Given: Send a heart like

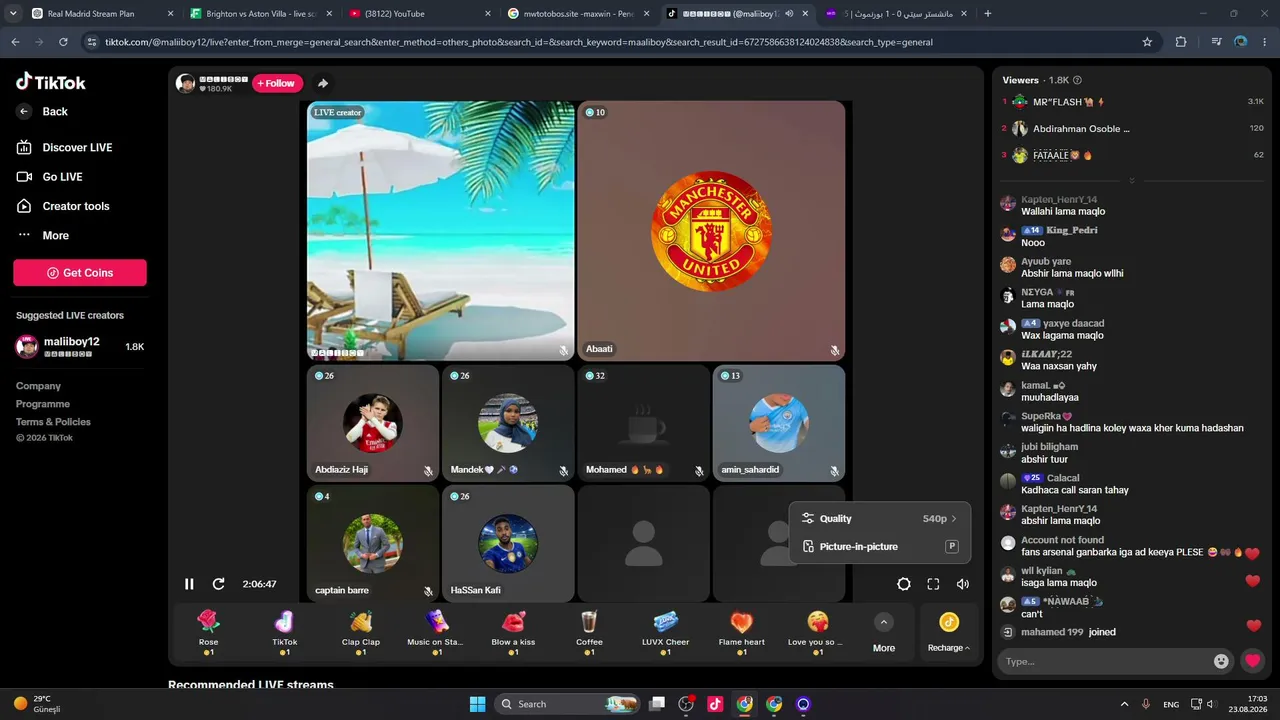Looking at the screenshot, I should pyautogui.click(x=1252, y=661).
